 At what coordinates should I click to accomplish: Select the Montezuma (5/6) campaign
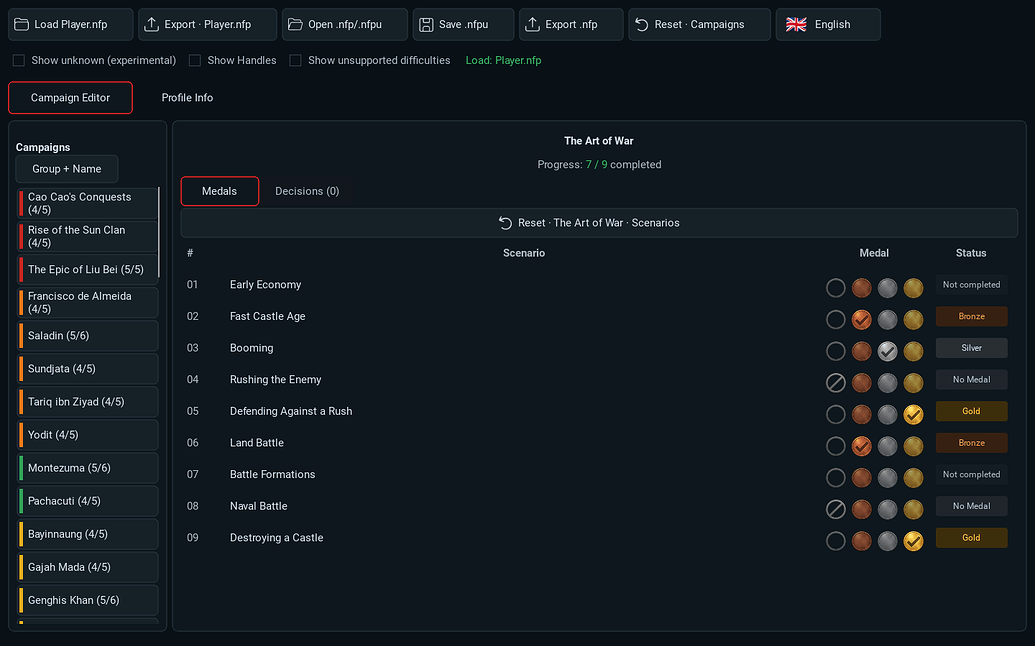tap(88, 468)
